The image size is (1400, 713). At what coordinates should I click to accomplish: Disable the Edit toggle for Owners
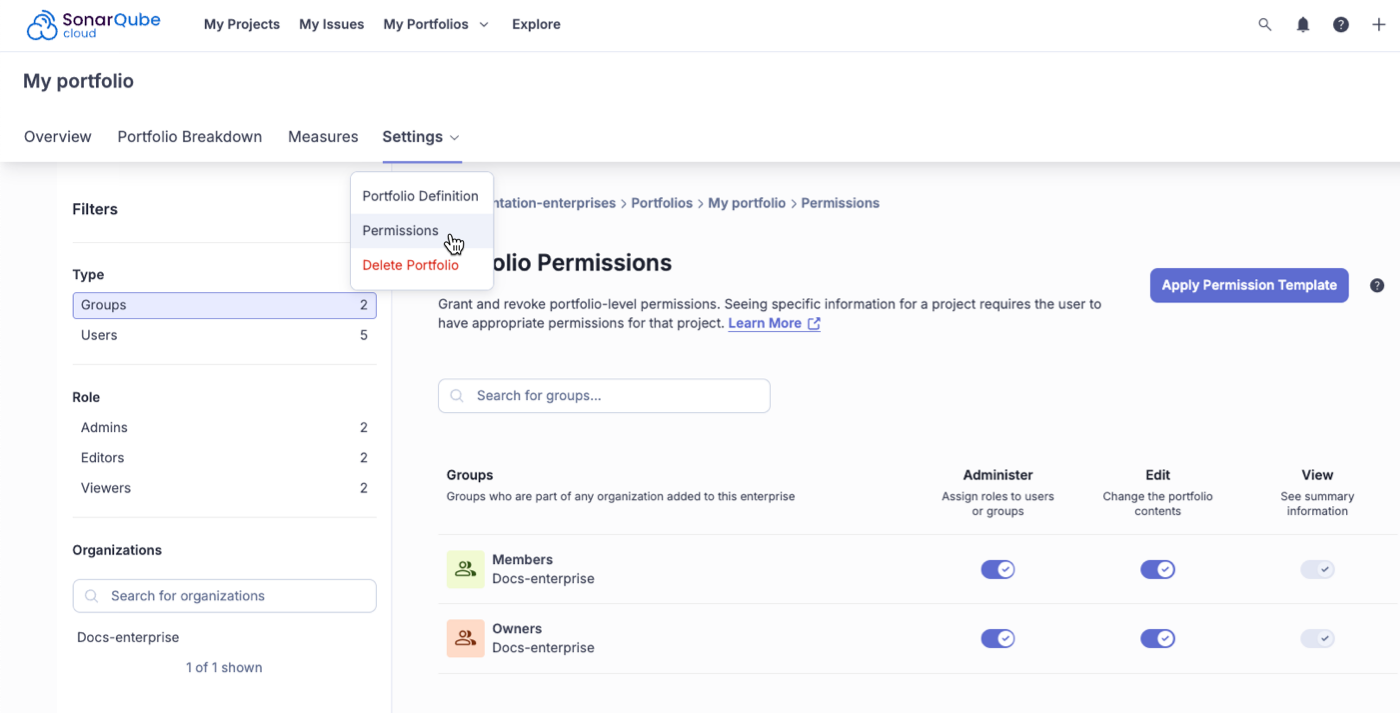(x=1157, y=637)
